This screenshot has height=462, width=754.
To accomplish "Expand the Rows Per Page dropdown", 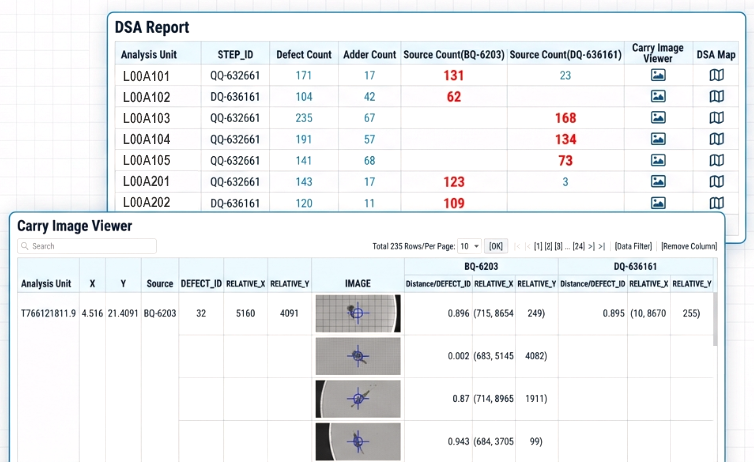I will (x=469, y=246).
